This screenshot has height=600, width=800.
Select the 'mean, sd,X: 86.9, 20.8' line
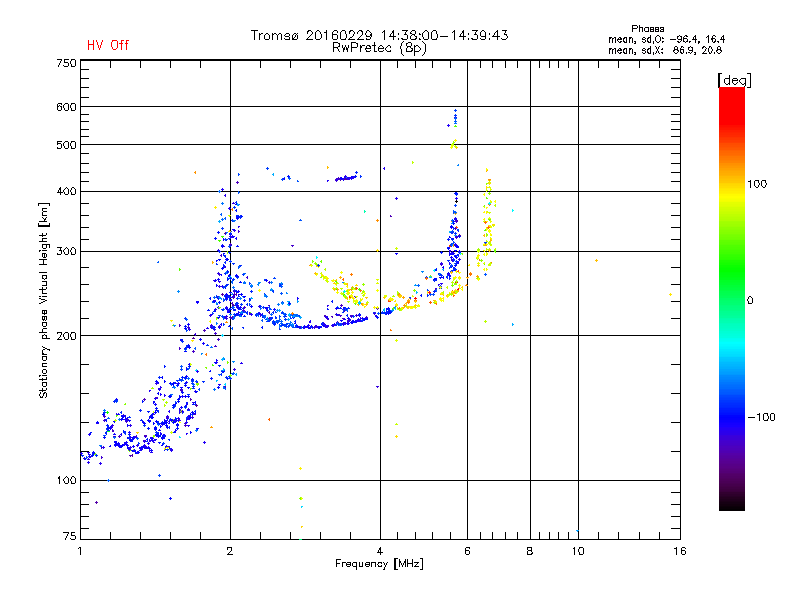[665, 50]
